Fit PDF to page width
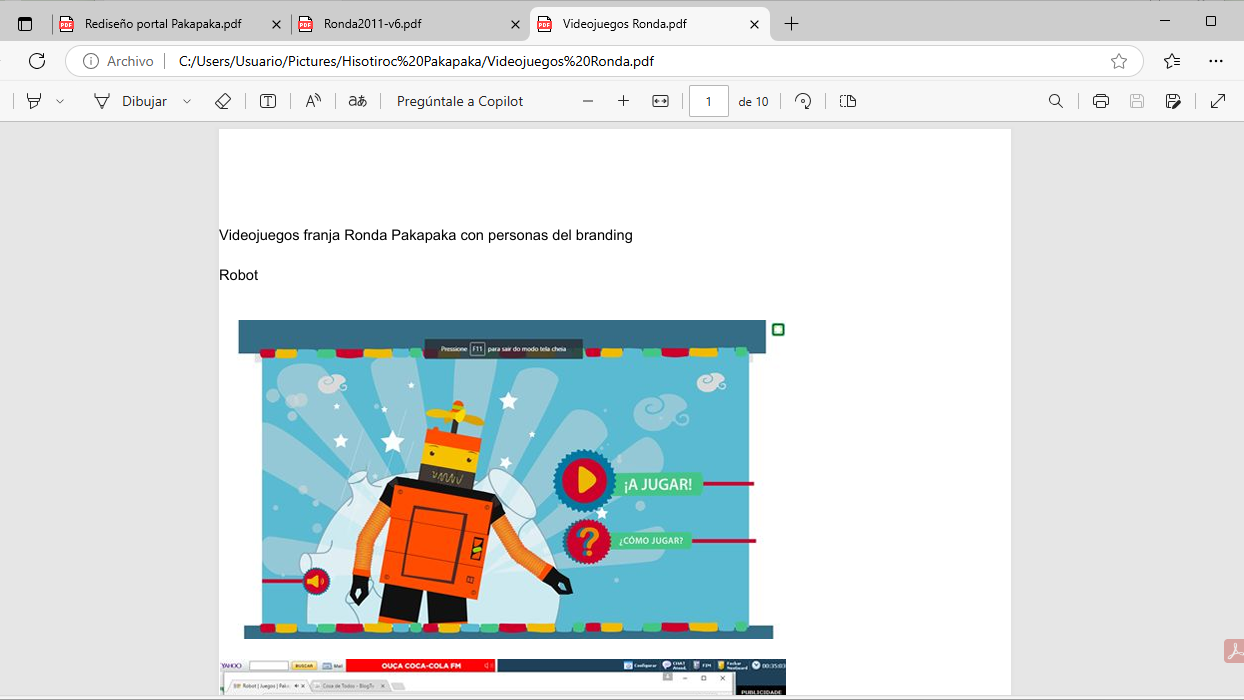This screenshot has width=1244, height=700. coord(660,101)
